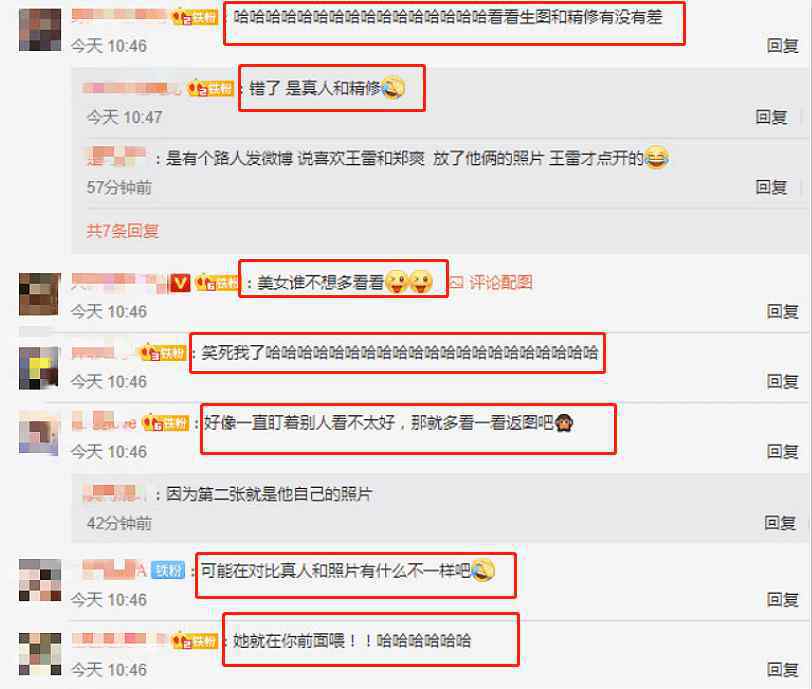Screen dimensions: 812x689
Task: Expand the 共7条回复 replies link
Action: pos(123,231)
